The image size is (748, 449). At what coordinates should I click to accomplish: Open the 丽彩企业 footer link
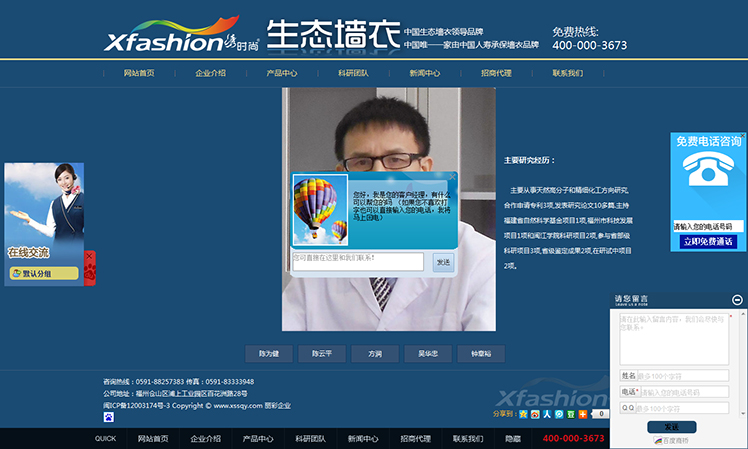pos(278,406)
